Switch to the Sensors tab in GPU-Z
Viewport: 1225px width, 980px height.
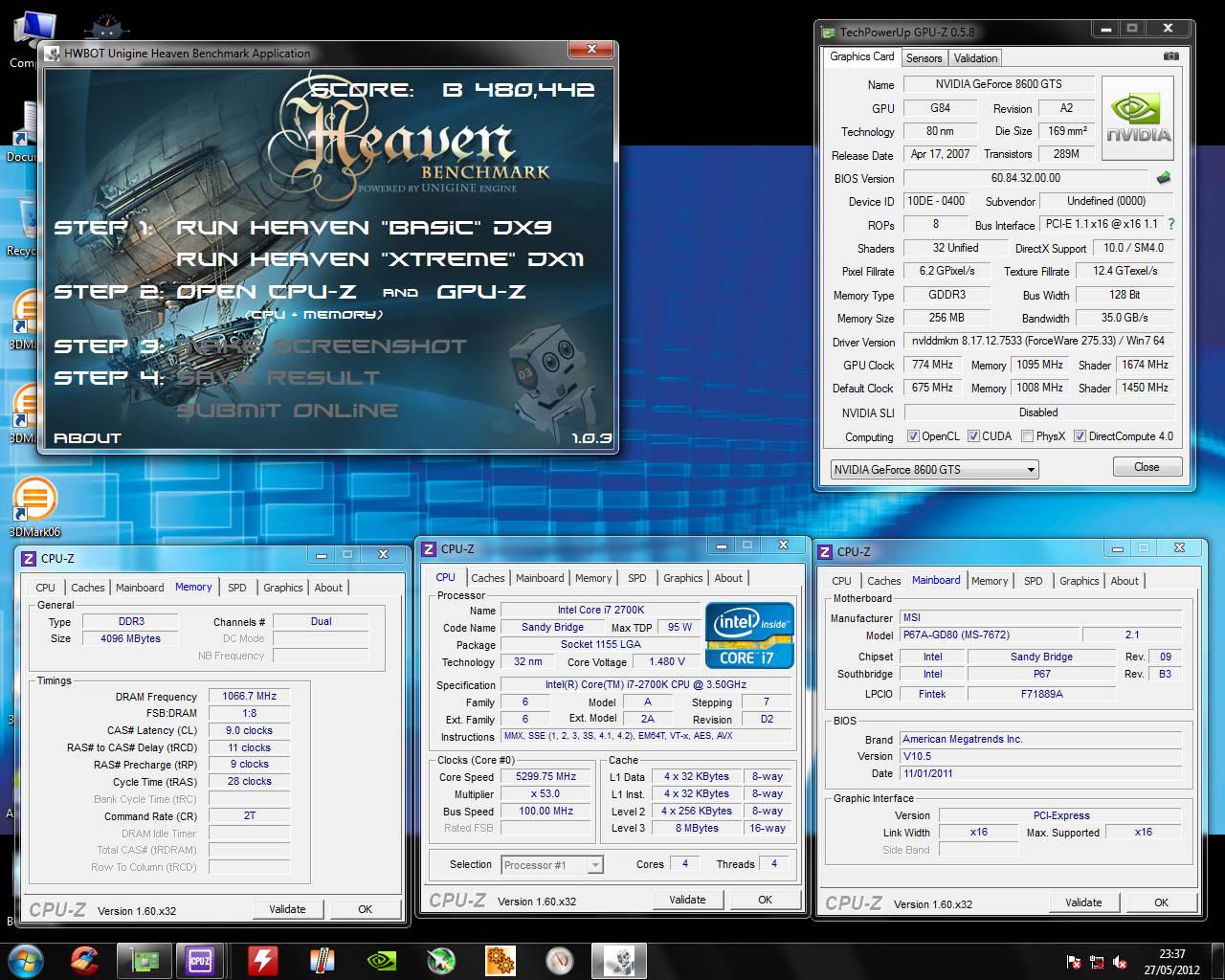[x=924, y=58]
